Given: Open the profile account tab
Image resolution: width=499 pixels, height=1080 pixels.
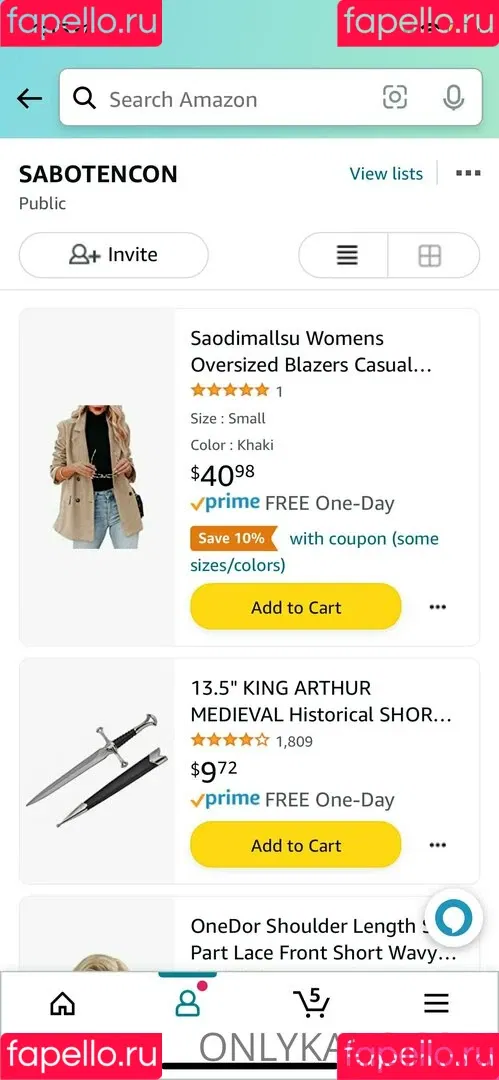Looking at the screenshot, I should [x=187, y=1002].
